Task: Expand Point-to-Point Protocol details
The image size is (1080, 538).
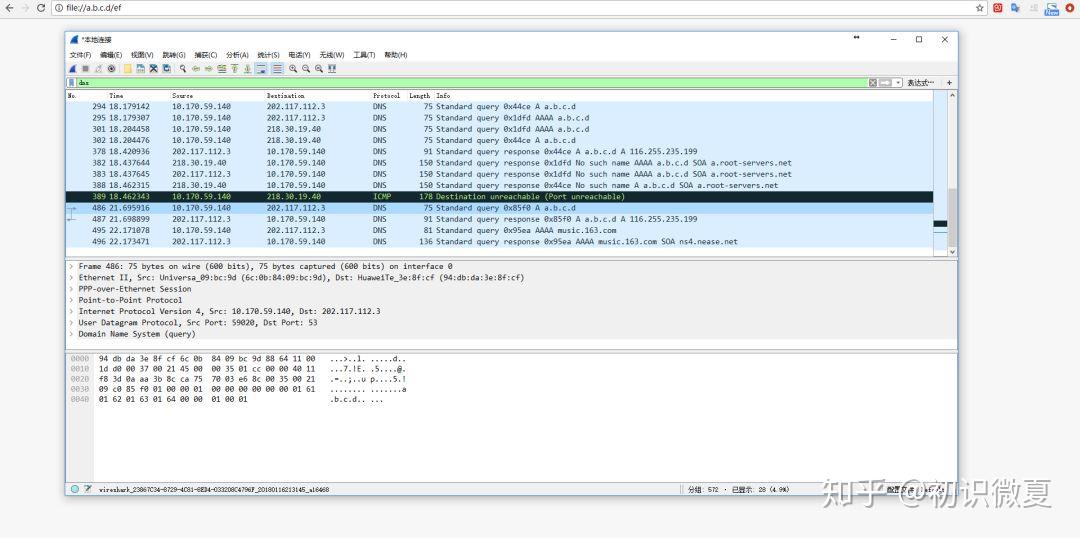Action: click(71, 300)
